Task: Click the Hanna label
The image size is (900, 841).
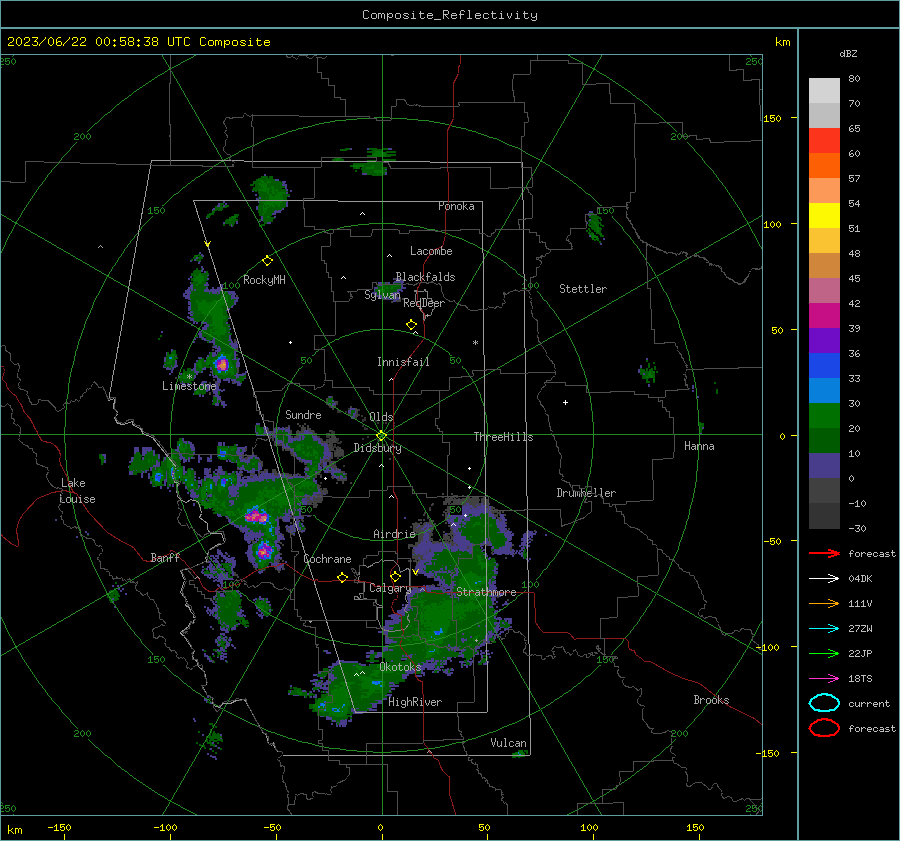Action: coord(699,446)
